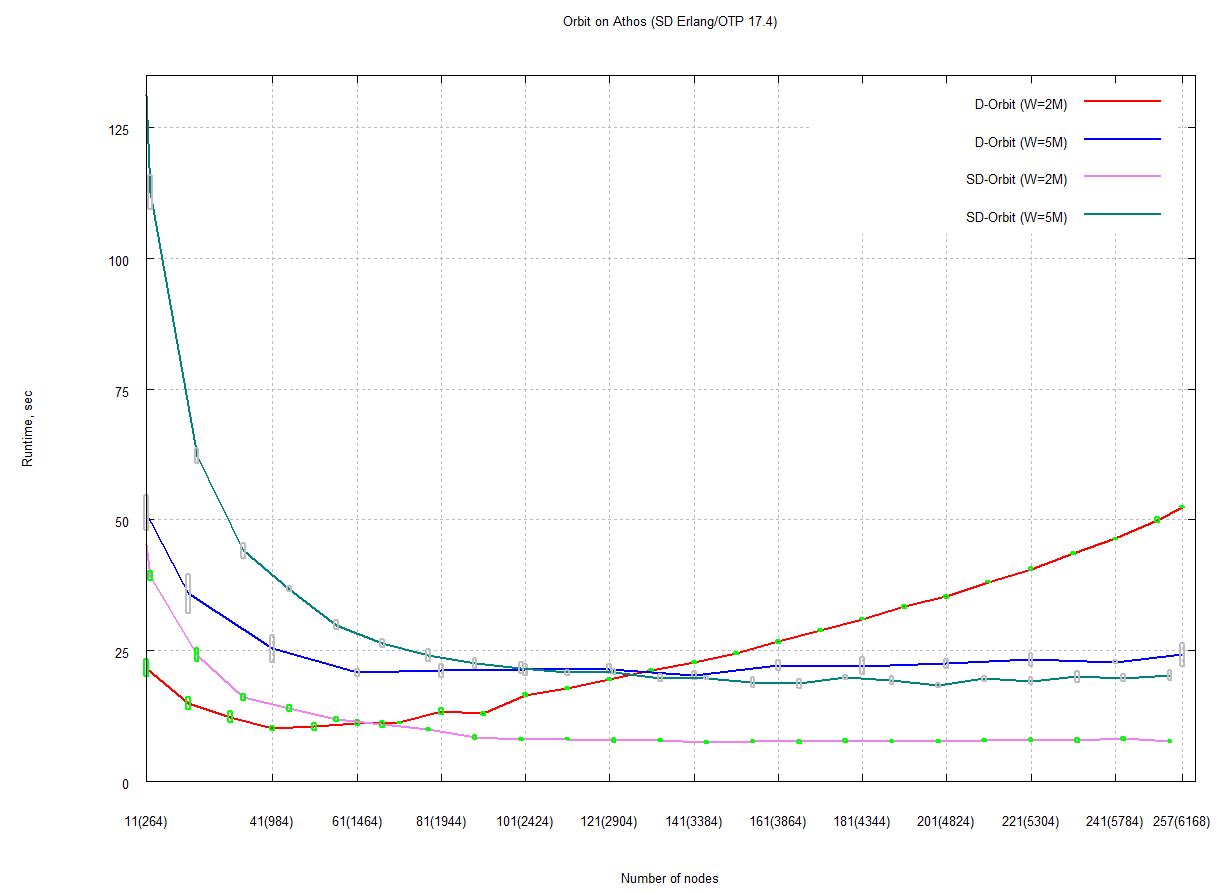The height and width of the screenshot is (894, 1220).
Task: Select the 141(3384) x-axis tick label
Action: [693, 822]
